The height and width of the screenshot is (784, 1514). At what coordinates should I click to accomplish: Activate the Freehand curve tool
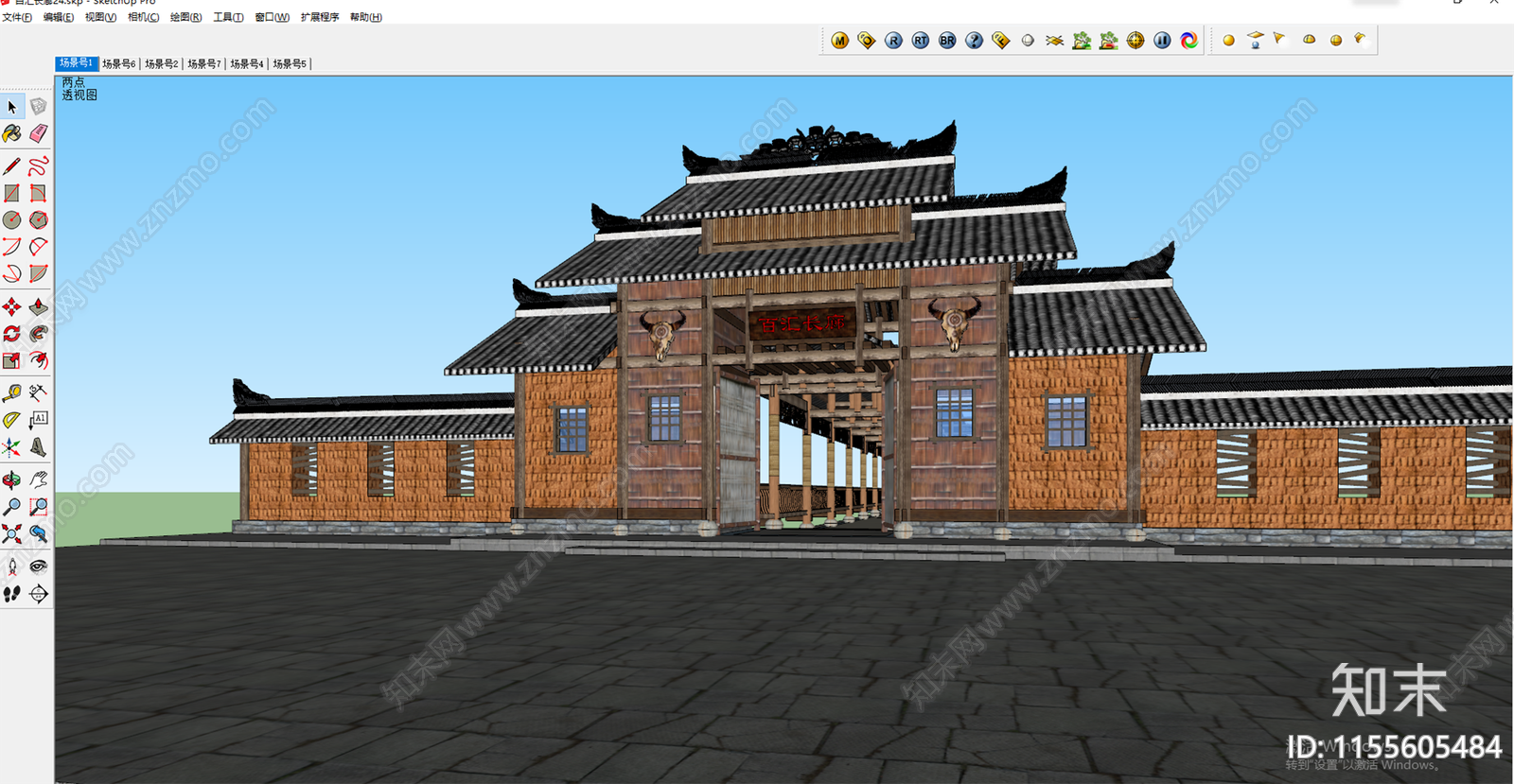click(38, 166)
